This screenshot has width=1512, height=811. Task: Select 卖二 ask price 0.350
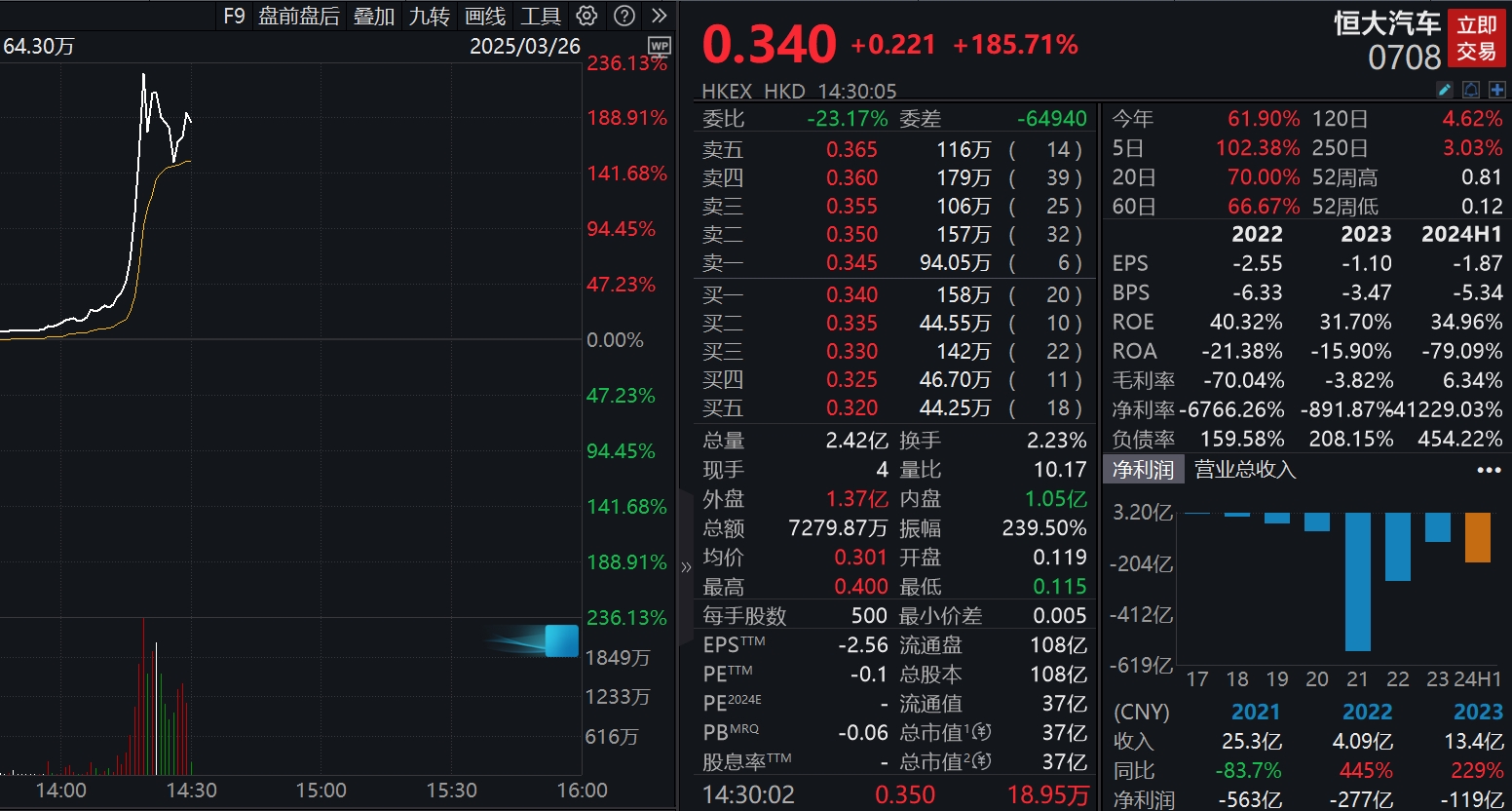coord(851,234)
